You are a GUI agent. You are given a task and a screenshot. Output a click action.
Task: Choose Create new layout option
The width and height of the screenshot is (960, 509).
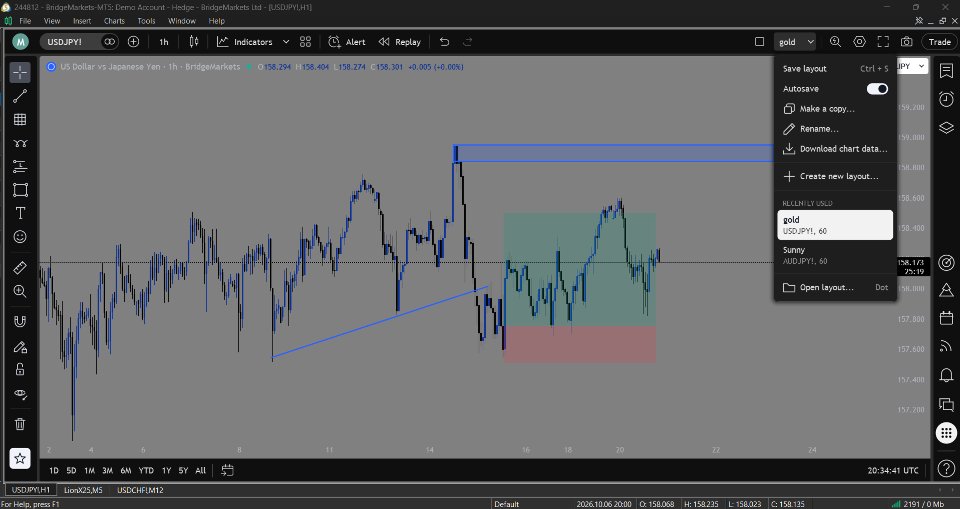coord(835,176)
